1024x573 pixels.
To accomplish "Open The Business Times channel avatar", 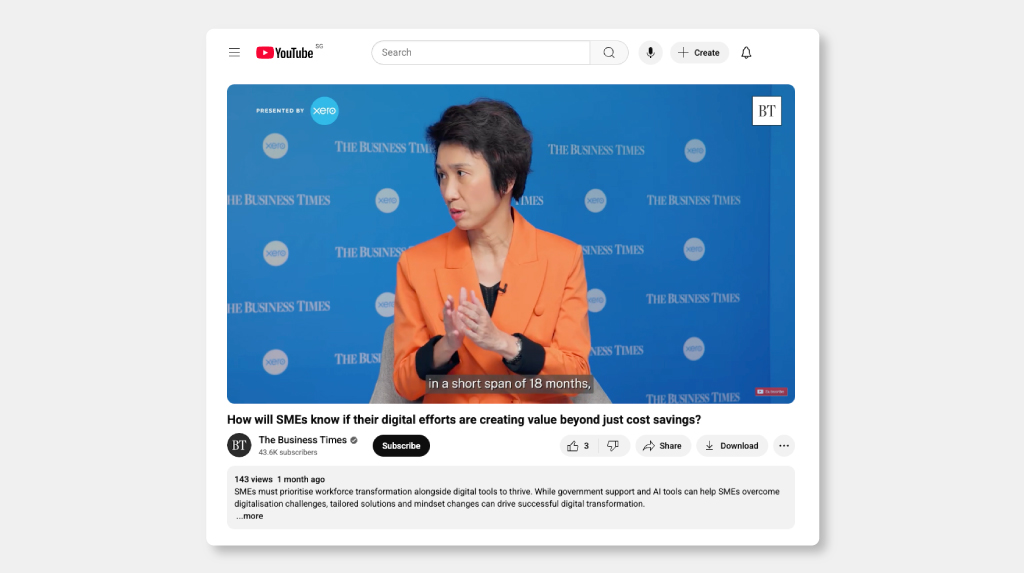I will point(239,445).
